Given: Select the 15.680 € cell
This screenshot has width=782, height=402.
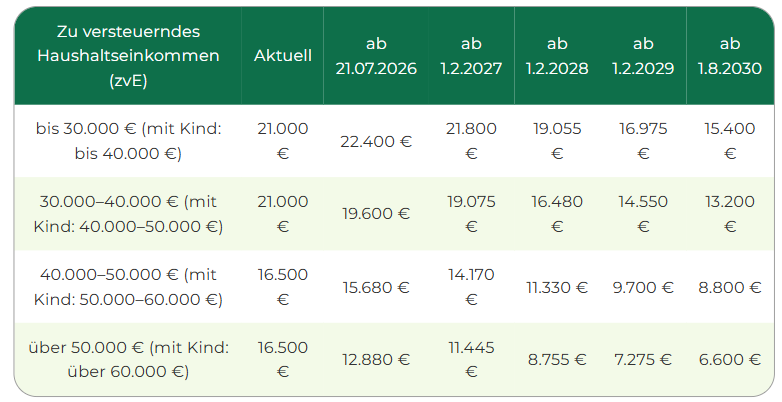Looking at the screenshot, I should (376, 287).
